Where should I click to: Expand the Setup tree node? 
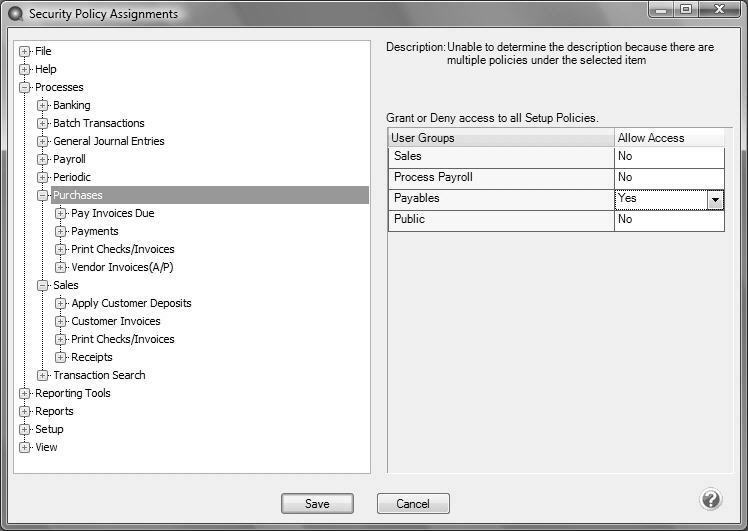pos(25,430)
